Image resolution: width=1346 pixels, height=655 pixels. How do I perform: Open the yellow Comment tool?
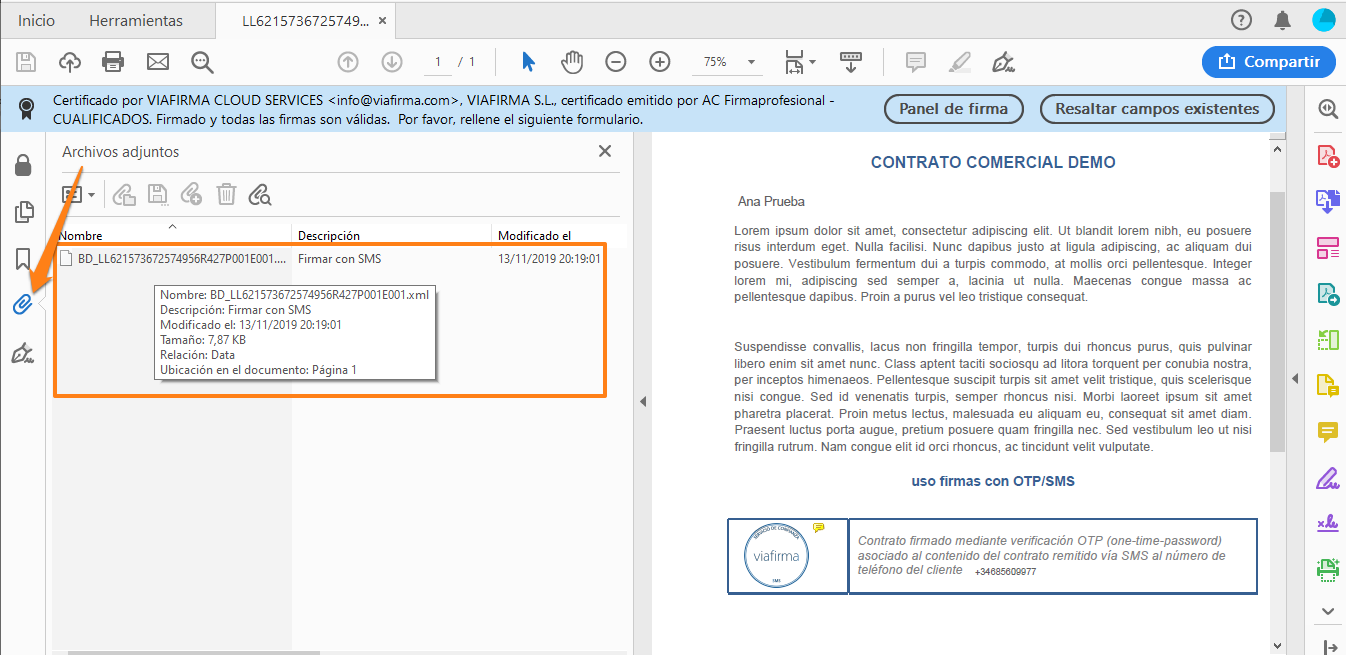pos(1328,432)
